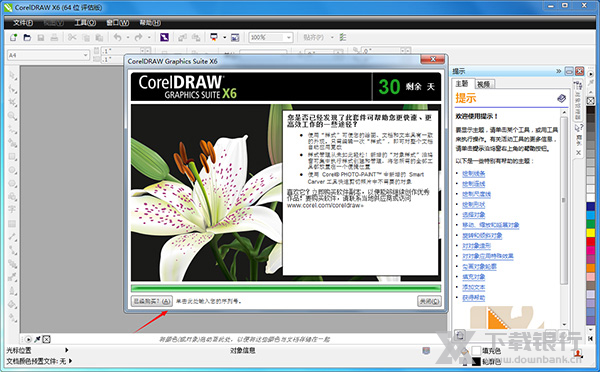Click the book icon in Hints panel

tap(561, 98)
